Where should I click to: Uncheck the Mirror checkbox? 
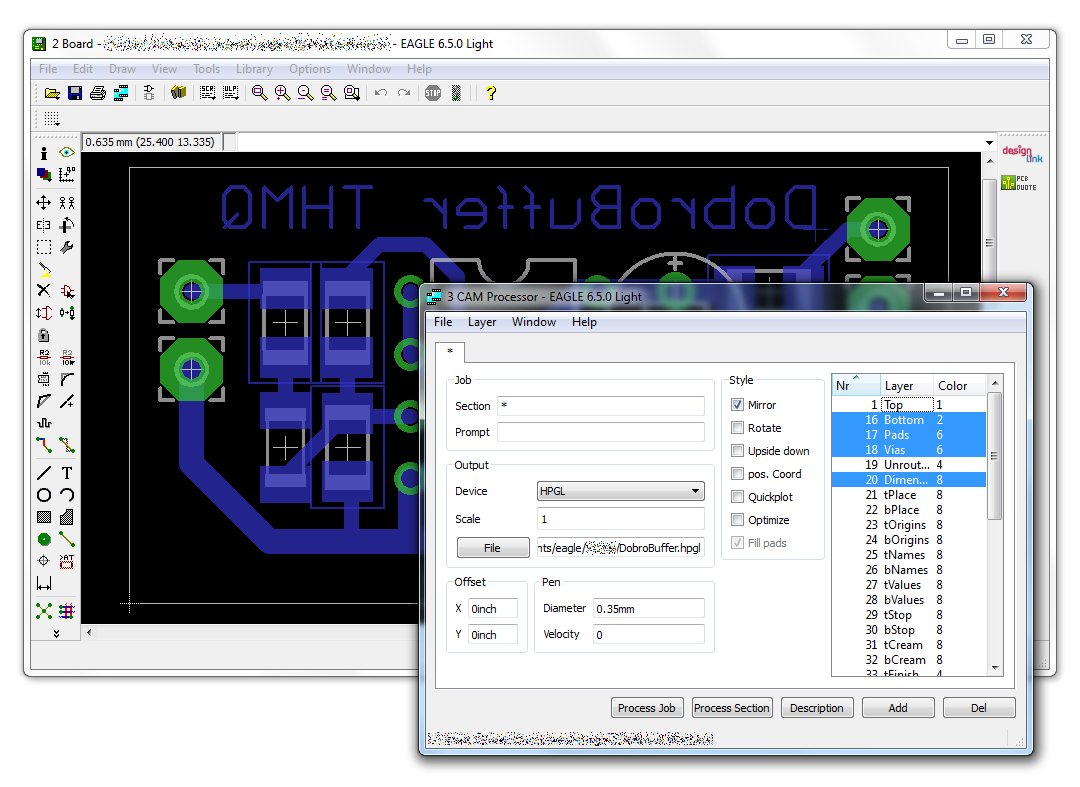[x=738, y=405]
